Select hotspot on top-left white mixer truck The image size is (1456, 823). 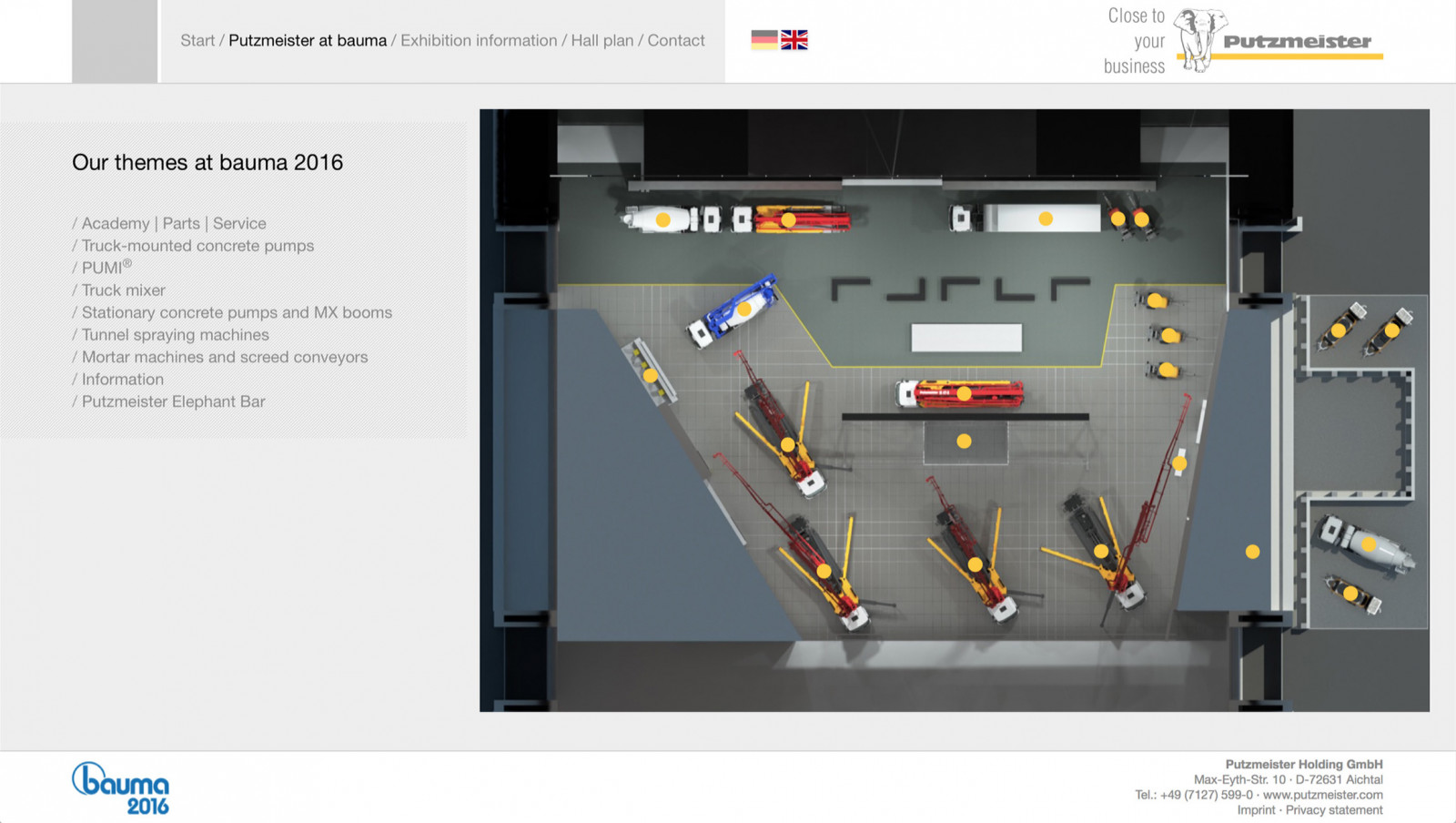[x=663, y=219]
